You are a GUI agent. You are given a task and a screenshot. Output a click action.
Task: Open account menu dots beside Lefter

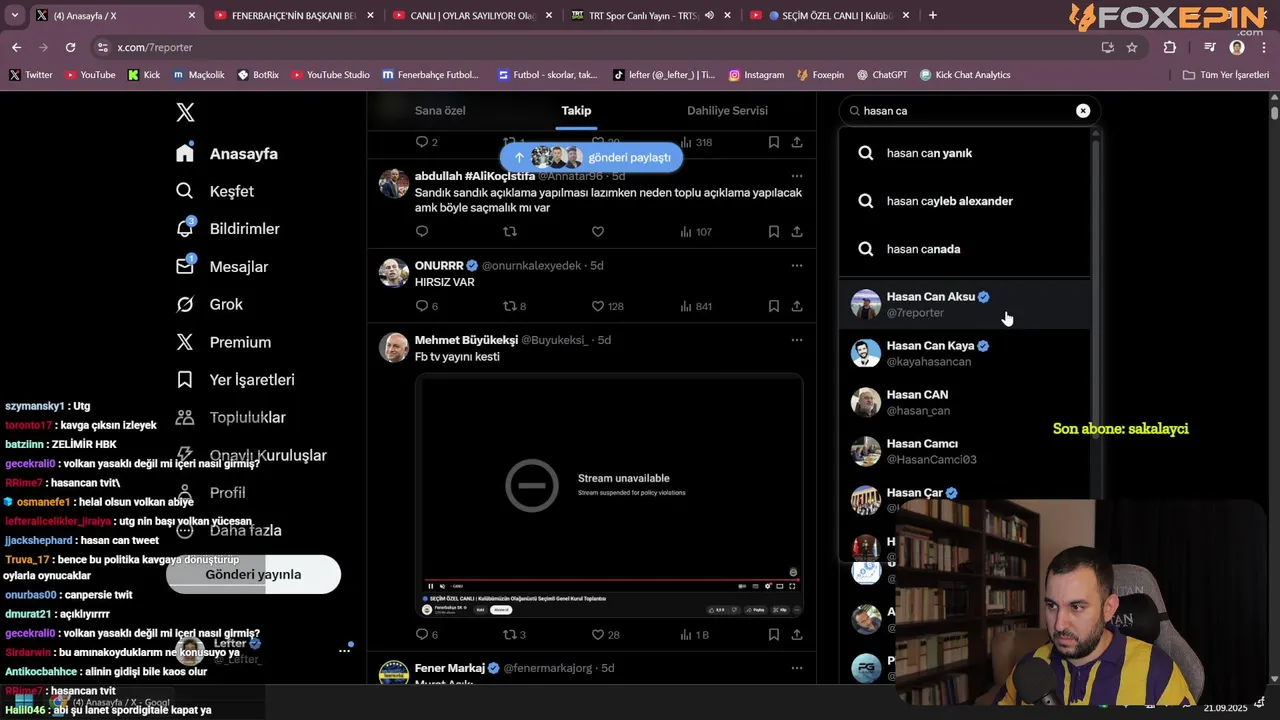344,650
